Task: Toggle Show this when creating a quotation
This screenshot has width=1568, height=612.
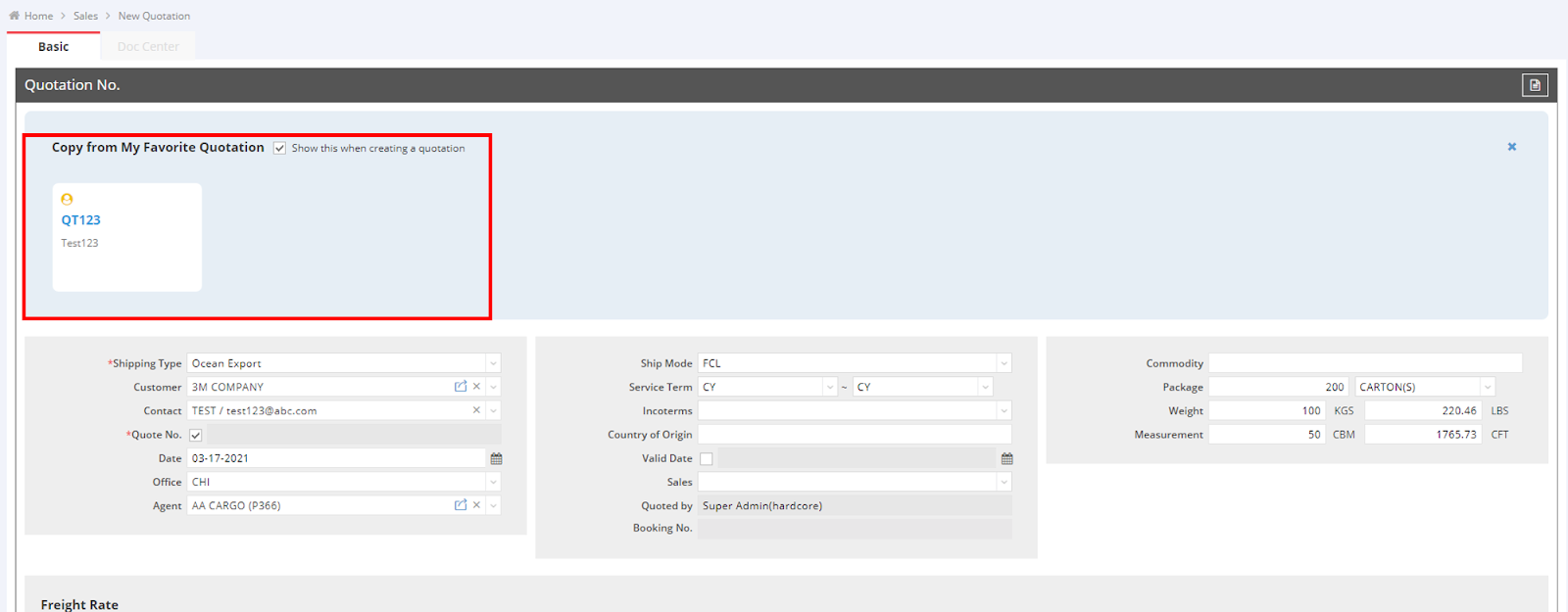Action: click(279, 148)
